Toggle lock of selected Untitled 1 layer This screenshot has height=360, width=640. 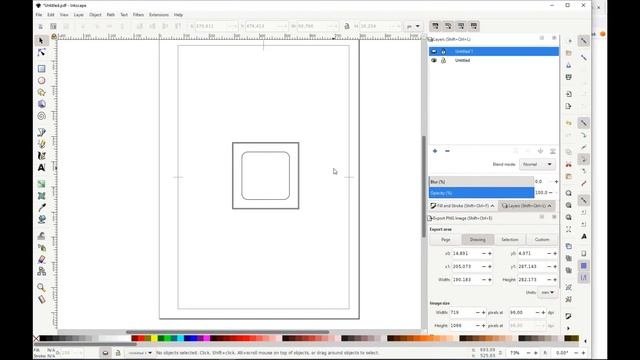(x=443, y=51)
